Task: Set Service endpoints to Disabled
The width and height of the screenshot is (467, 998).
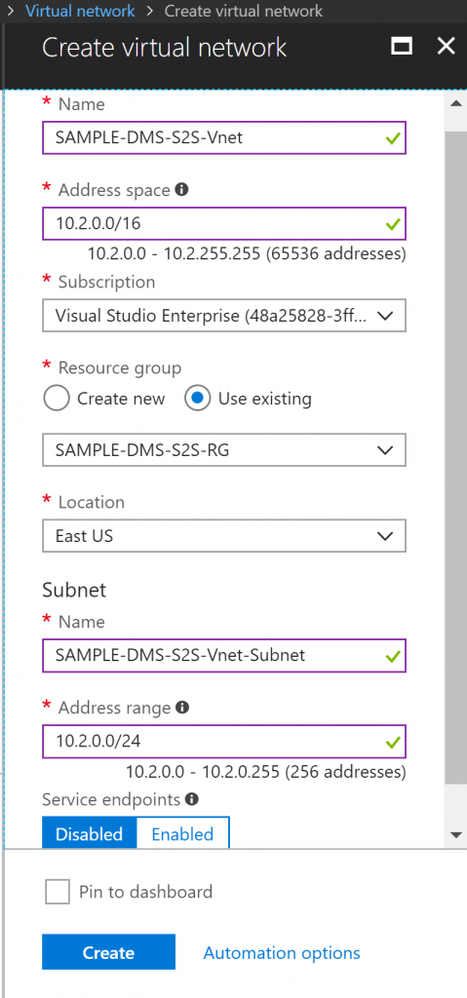Action: [x=89, y=833]
